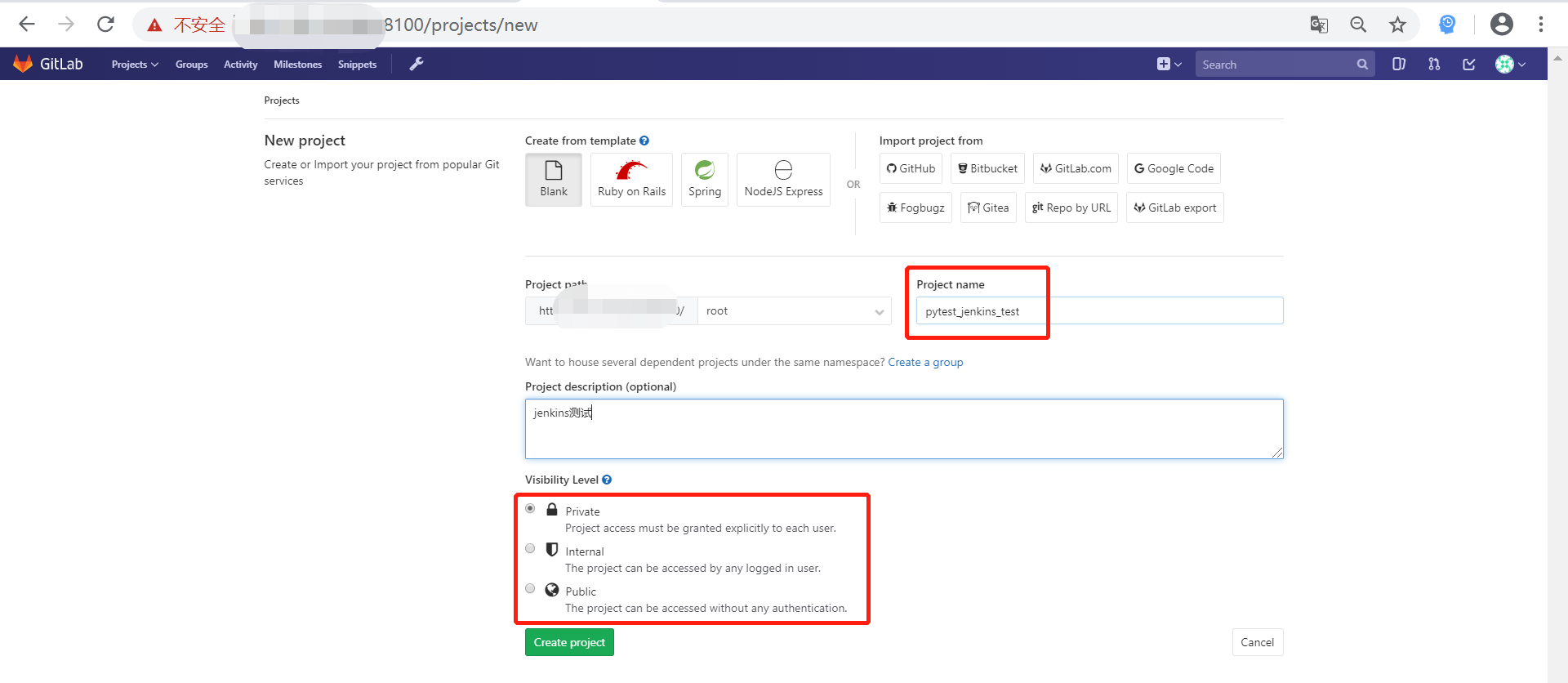Expand the root namespace dropdown

(795, 310)
